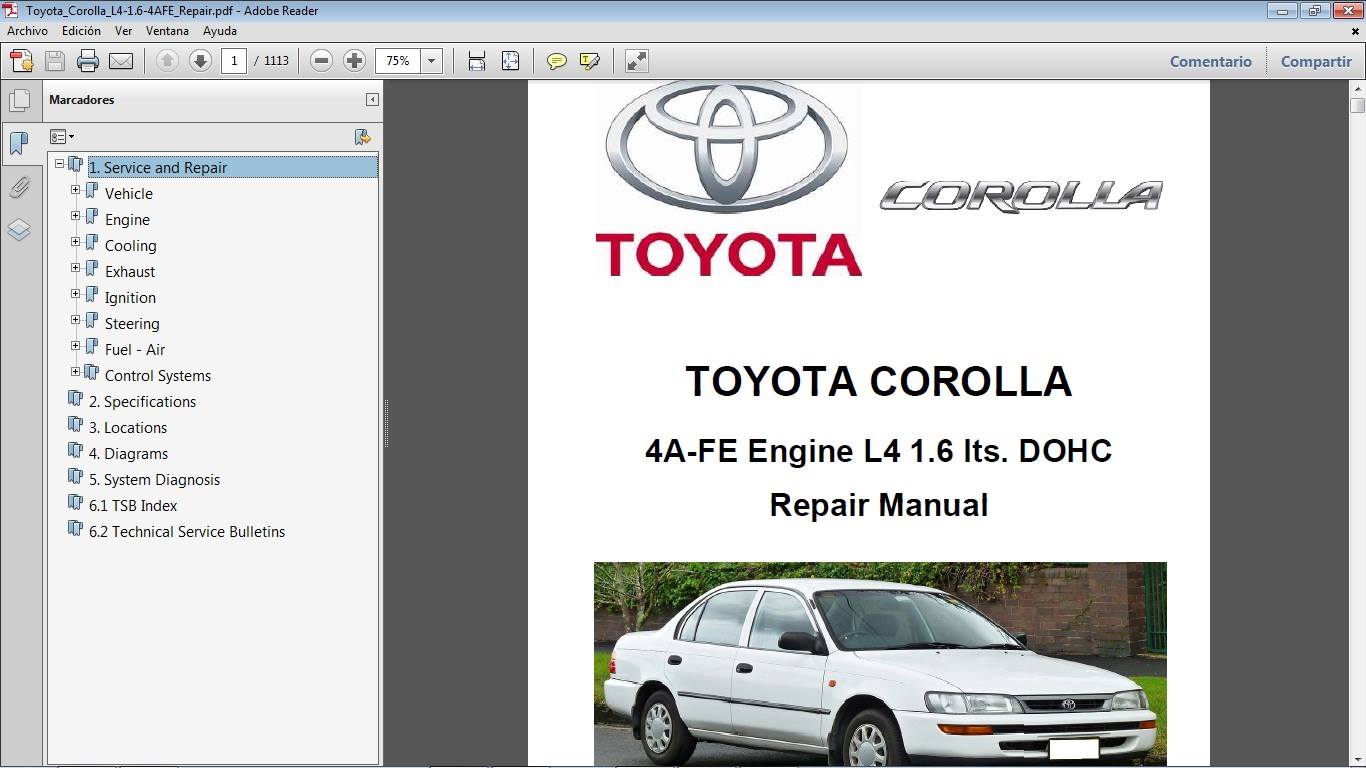Image resolution: width=1366 pixels, height=768 pixels.
Task: Expand the Engine bookmark
Action: click(75, 216)
